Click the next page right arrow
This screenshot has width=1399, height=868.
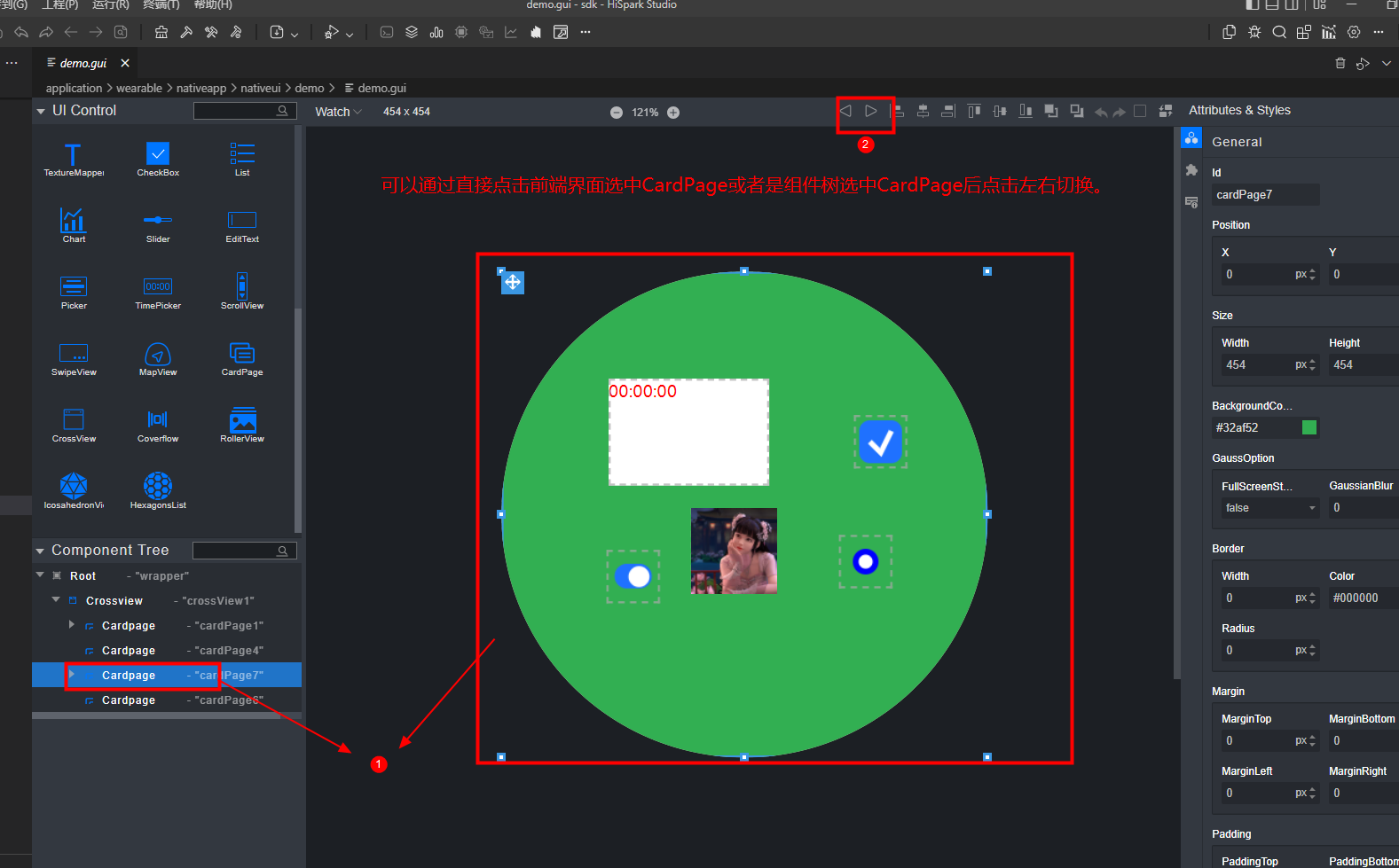(871, 112)
